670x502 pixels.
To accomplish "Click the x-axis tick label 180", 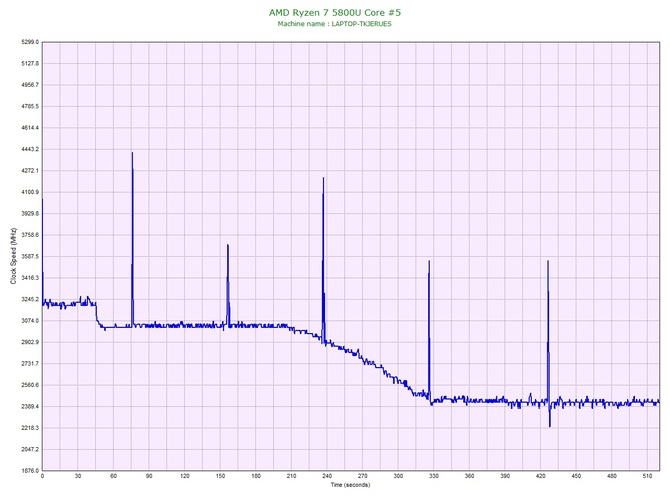I will click(256, 476).
